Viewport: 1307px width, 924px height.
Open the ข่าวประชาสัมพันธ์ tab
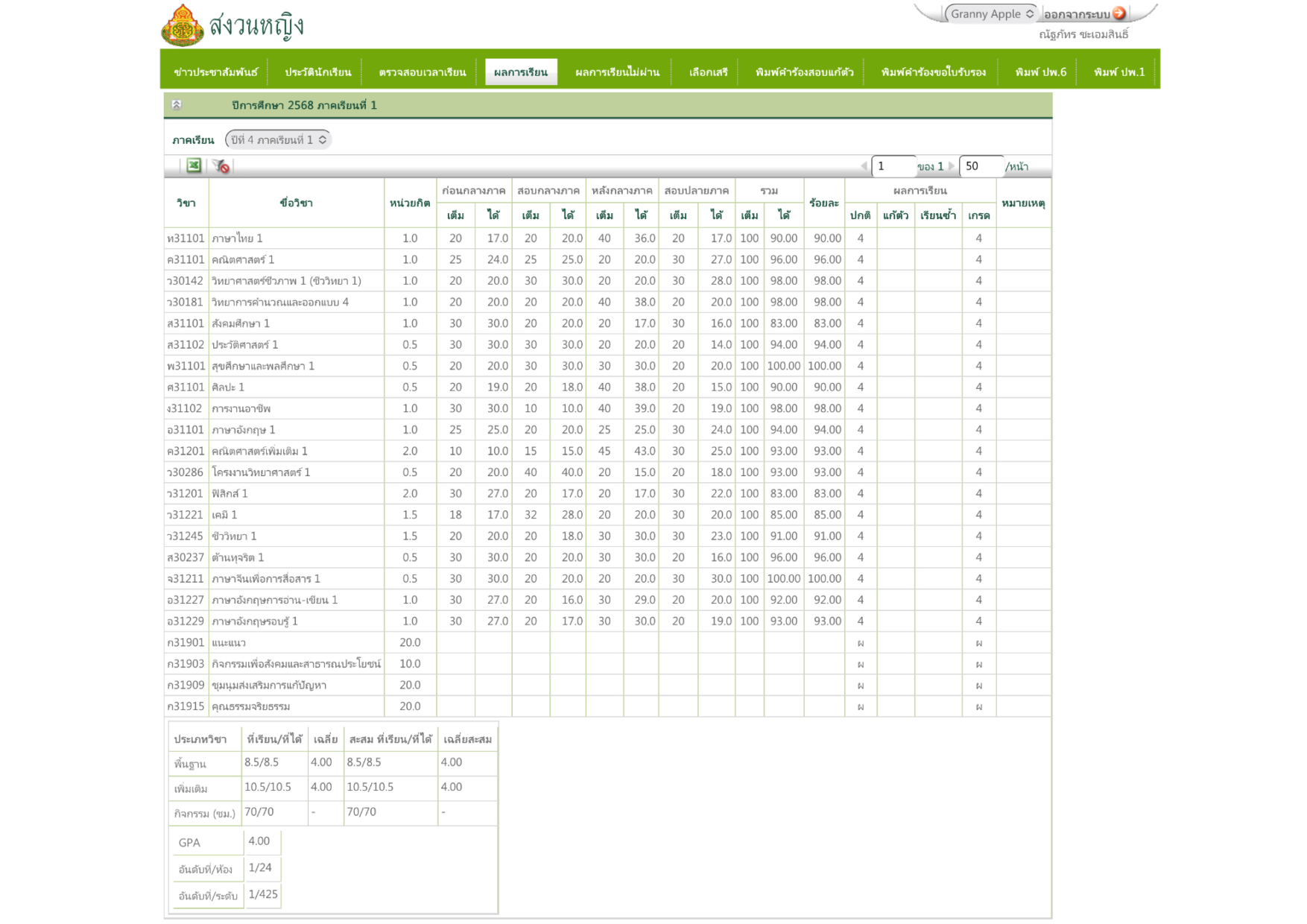pyautogui.click(x=215, y=72)
